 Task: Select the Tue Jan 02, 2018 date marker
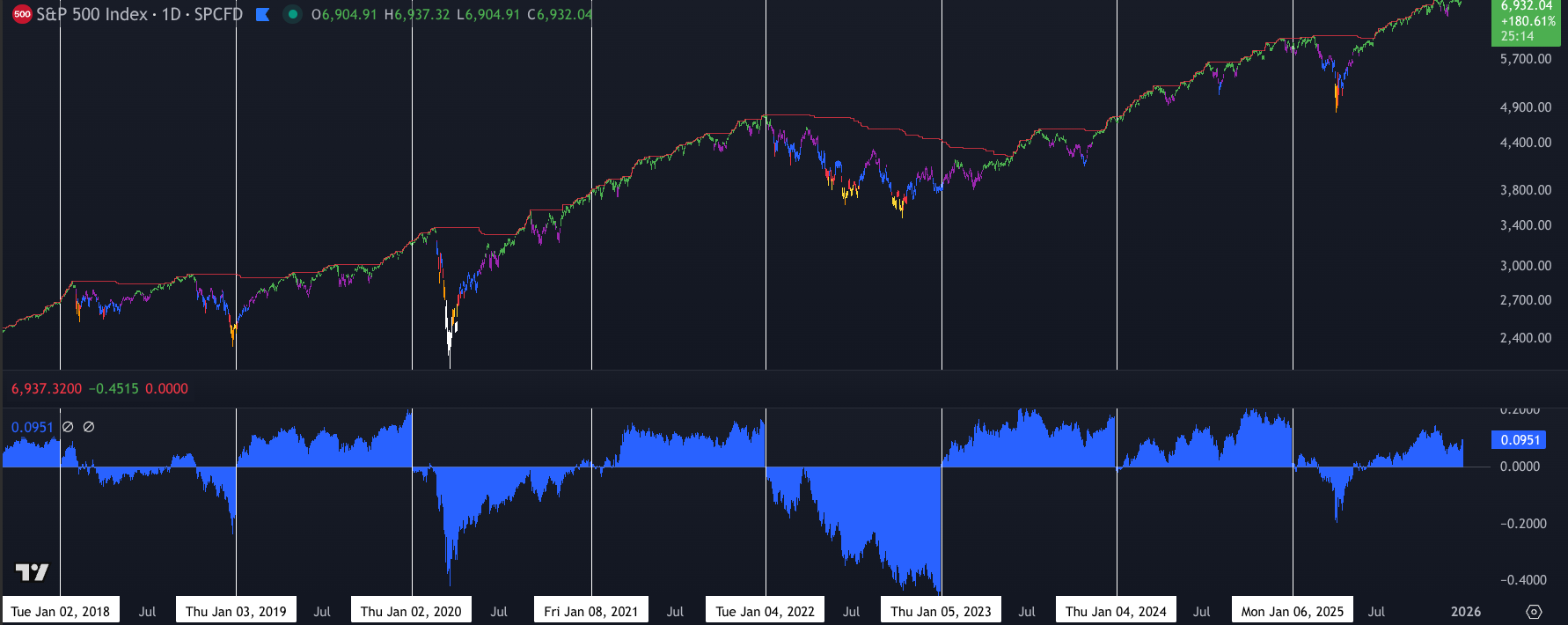pyautogui.click(x=61, y=611)
